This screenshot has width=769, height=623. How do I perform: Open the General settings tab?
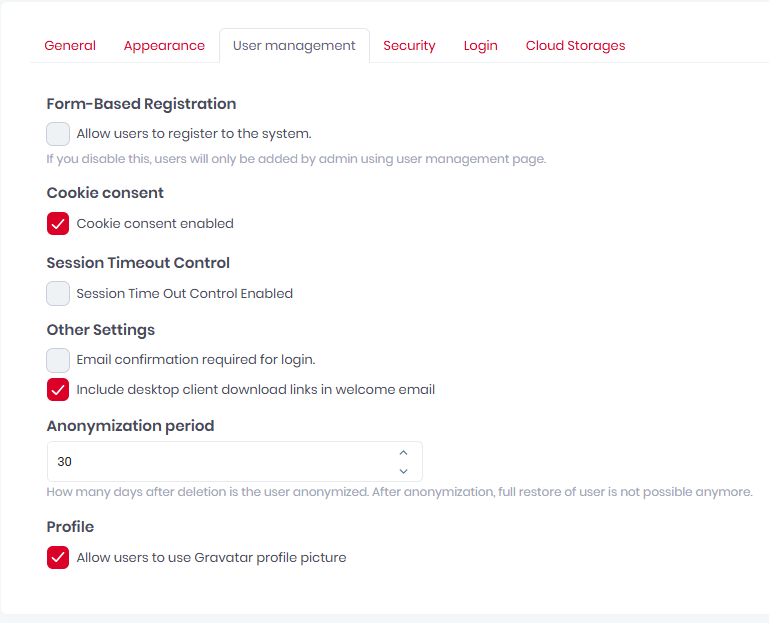pyautogui.click(x=70, y=46)
